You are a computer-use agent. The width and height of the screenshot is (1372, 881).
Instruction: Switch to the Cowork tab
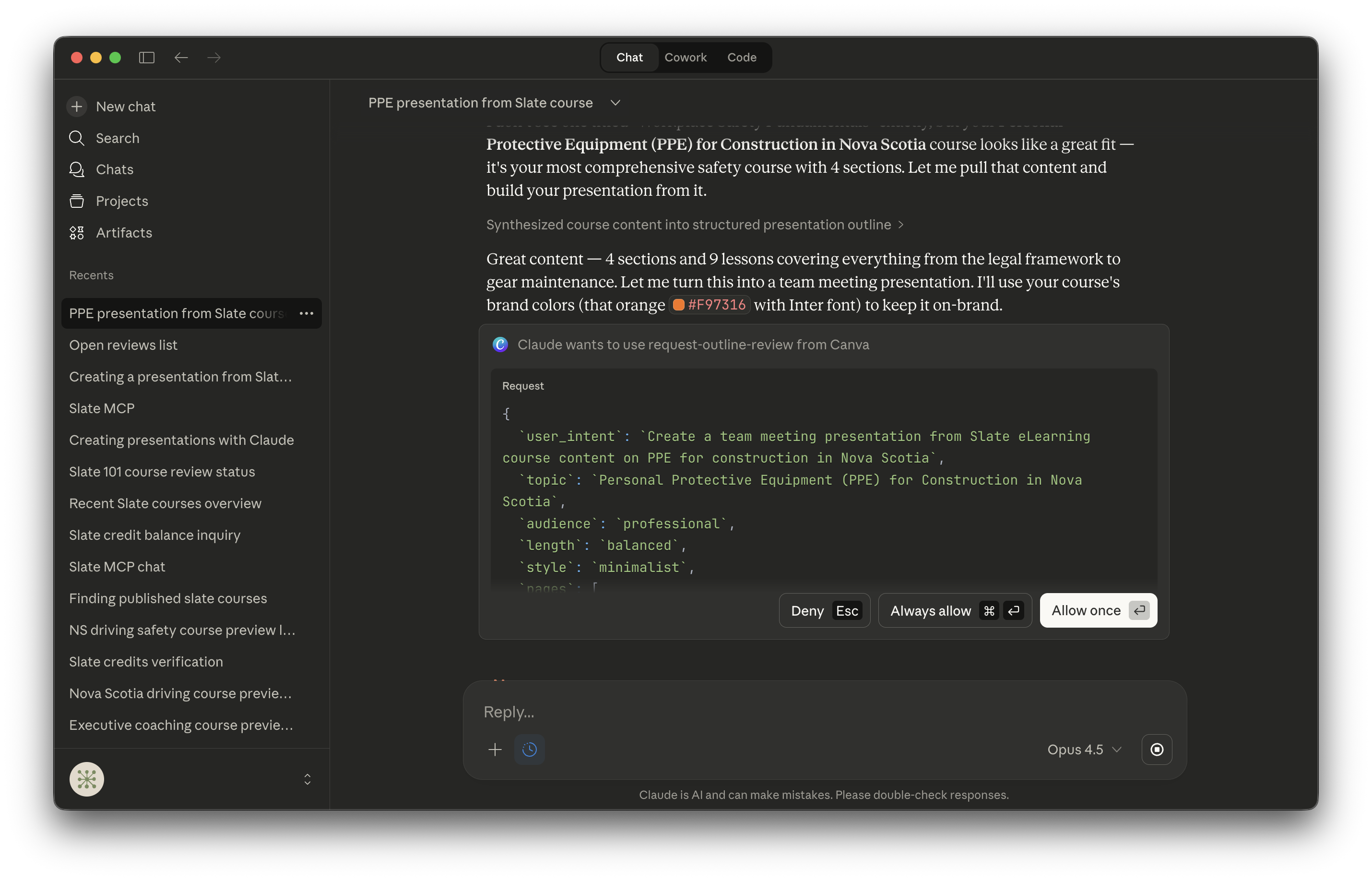[685, 58]
